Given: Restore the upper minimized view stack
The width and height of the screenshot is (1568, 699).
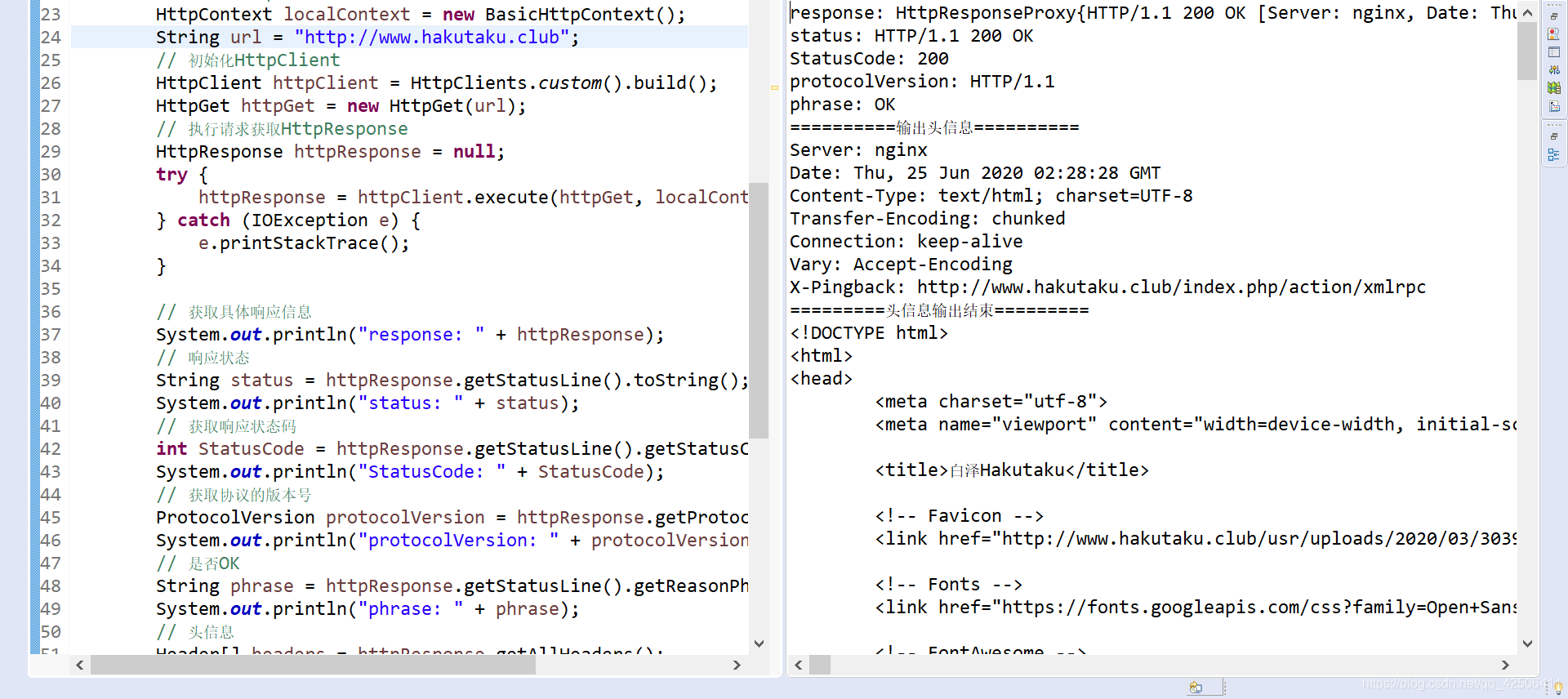Looking at the screenshot, I should (x=1553, y=16).
